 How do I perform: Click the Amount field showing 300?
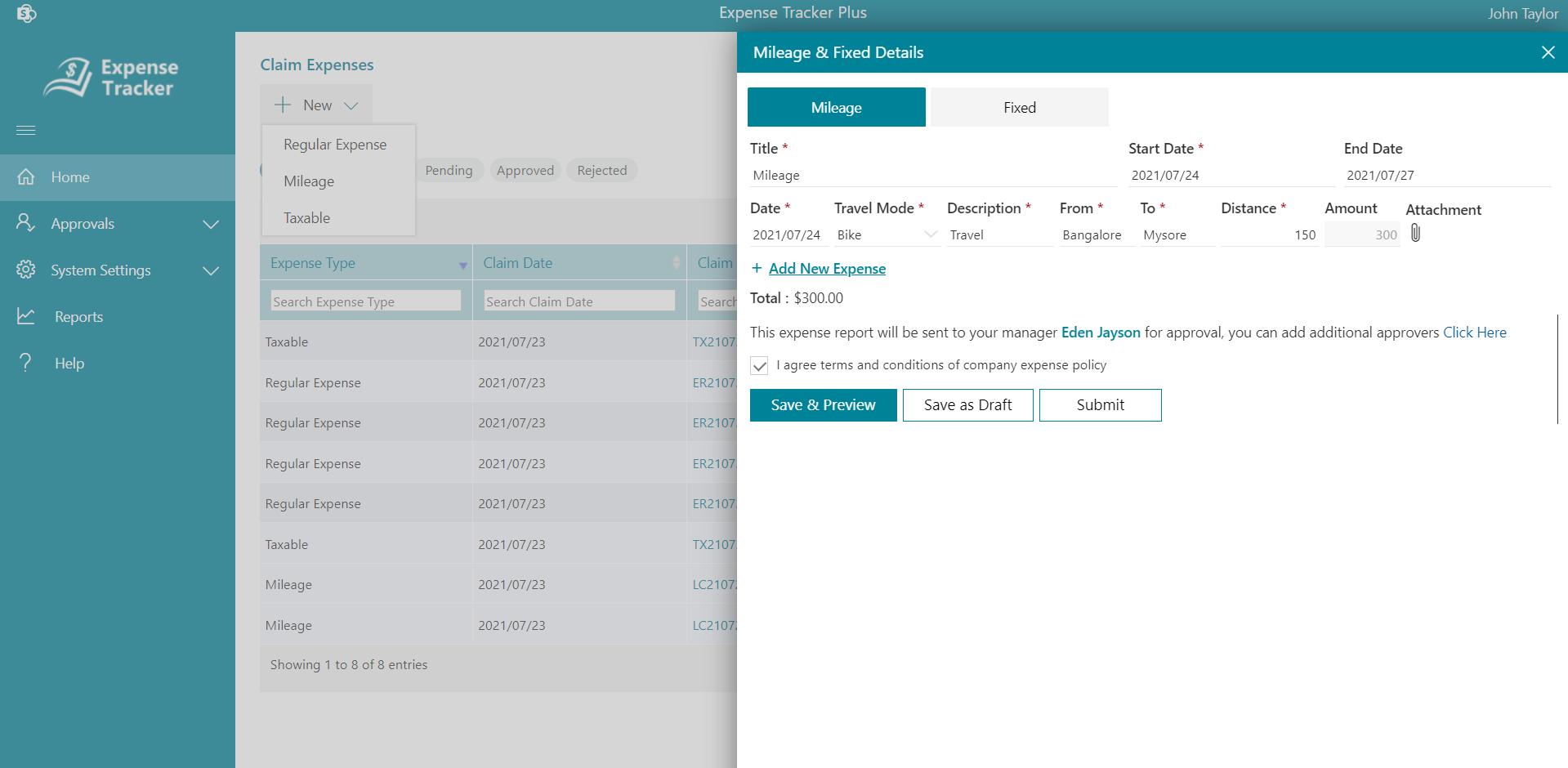coord(1362,234)
